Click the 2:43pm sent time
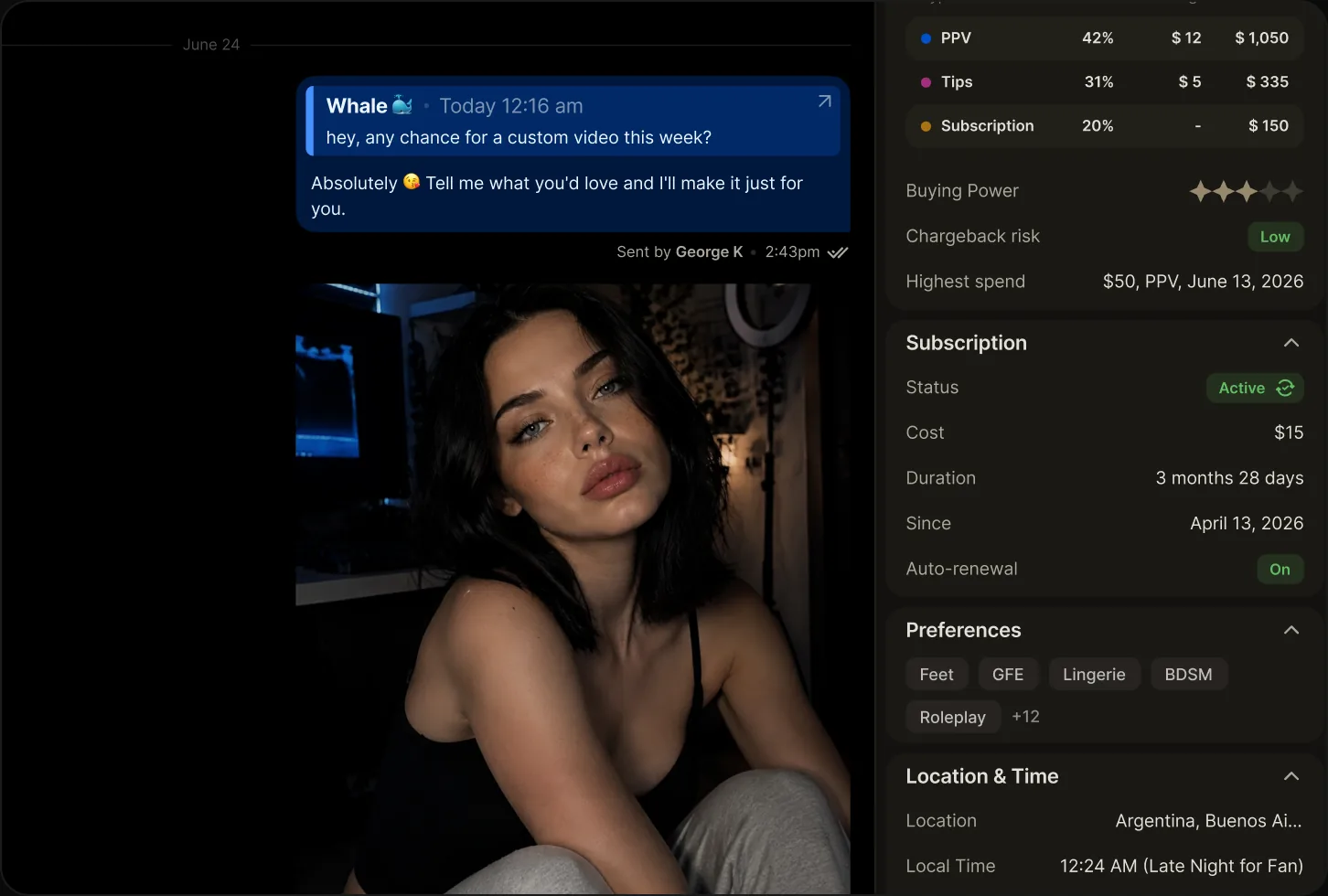This screenshot has width=1328, height=896. (x=792, y=252)
